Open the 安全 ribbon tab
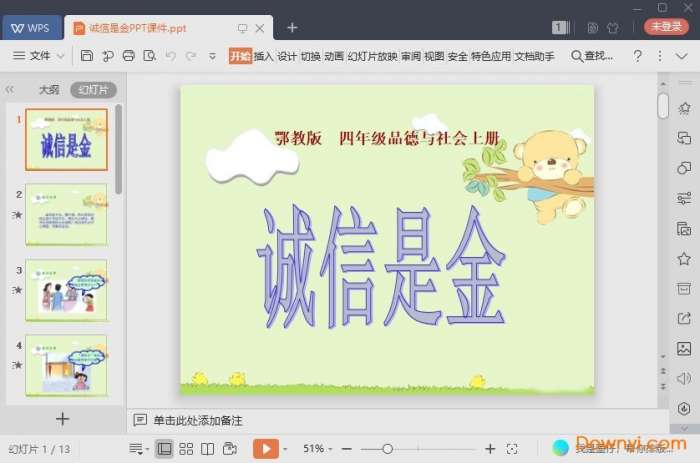Image resolution: width=700 pixels, height=463 pixels. (458, 56)
